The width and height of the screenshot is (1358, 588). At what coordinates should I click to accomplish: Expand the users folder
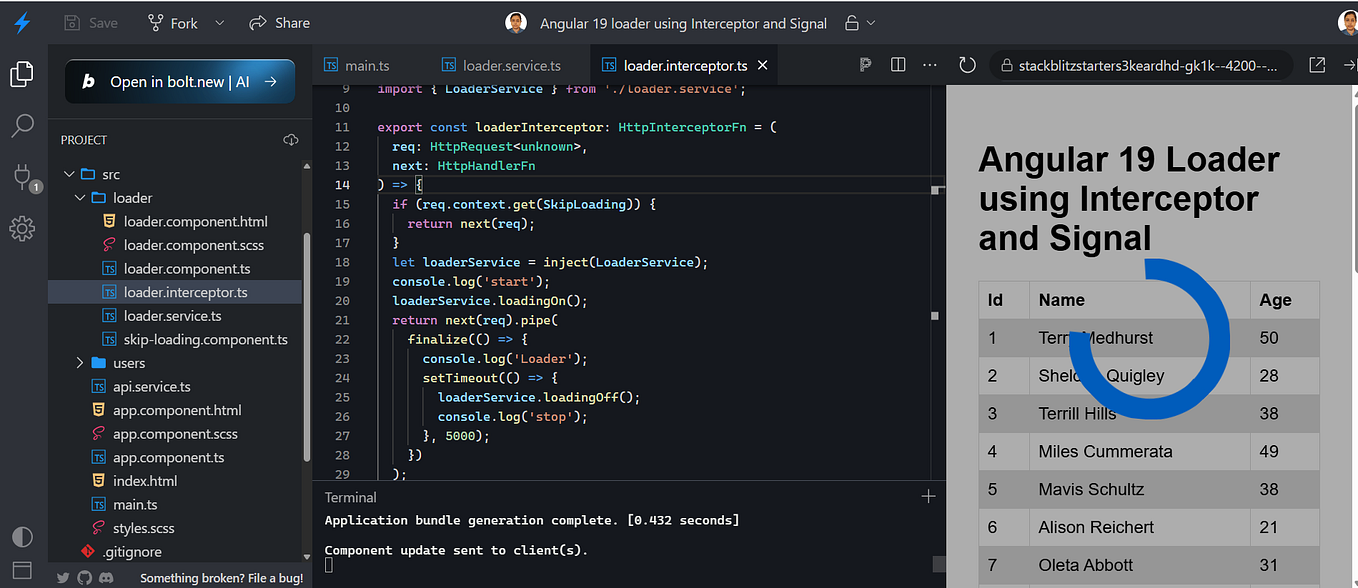click(80, 363)
